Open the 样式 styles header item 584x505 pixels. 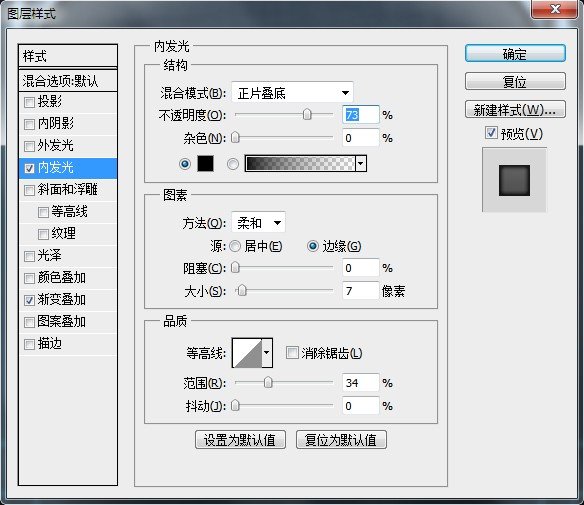68,57
